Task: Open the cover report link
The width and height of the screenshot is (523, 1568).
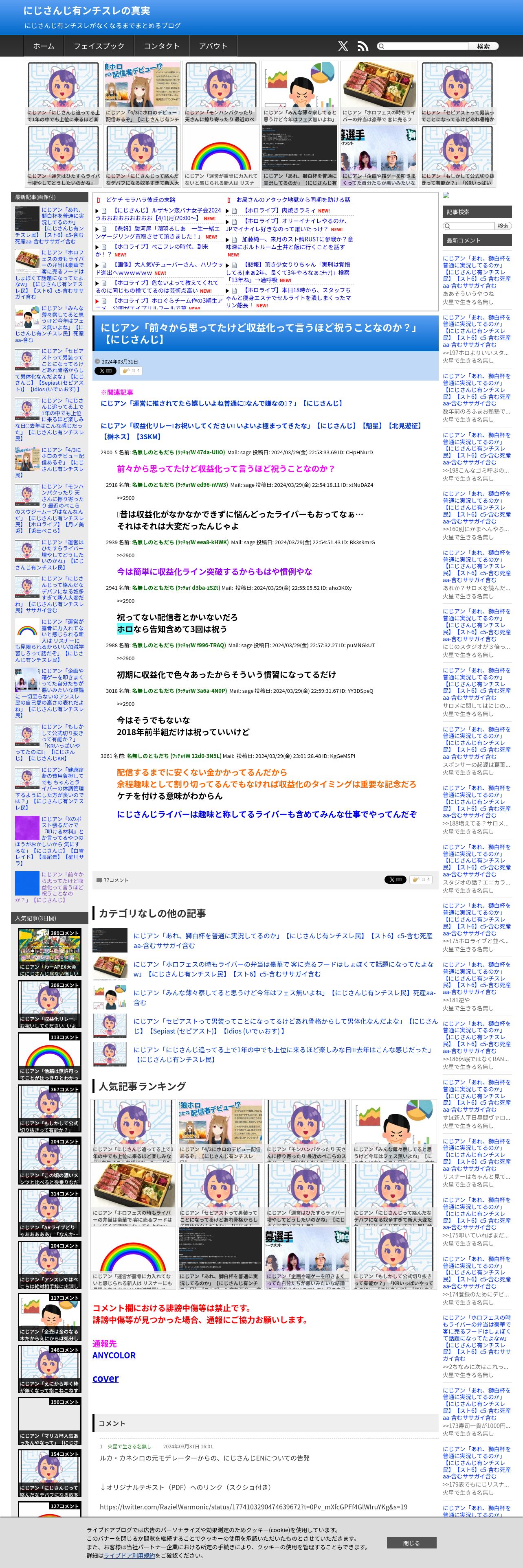Action: tap(105, 1378)
